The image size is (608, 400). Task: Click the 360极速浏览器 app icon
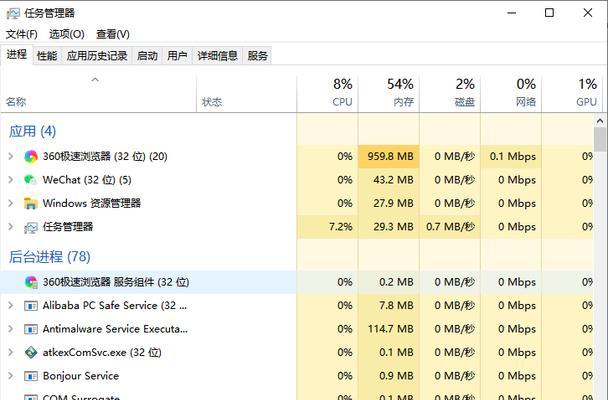pos(31,157)
